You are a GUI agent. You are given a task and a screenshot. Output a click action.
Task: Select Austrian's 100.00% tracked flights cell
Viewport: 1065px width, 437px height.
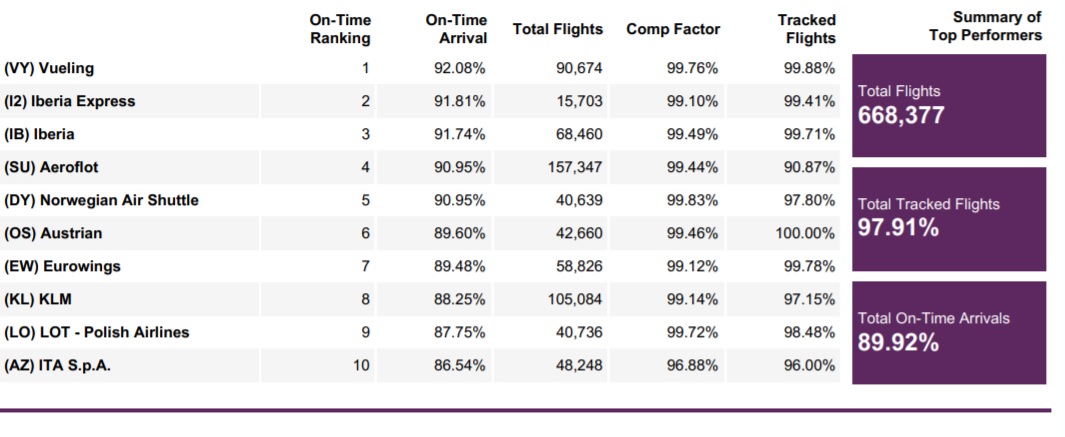(805, 233)
